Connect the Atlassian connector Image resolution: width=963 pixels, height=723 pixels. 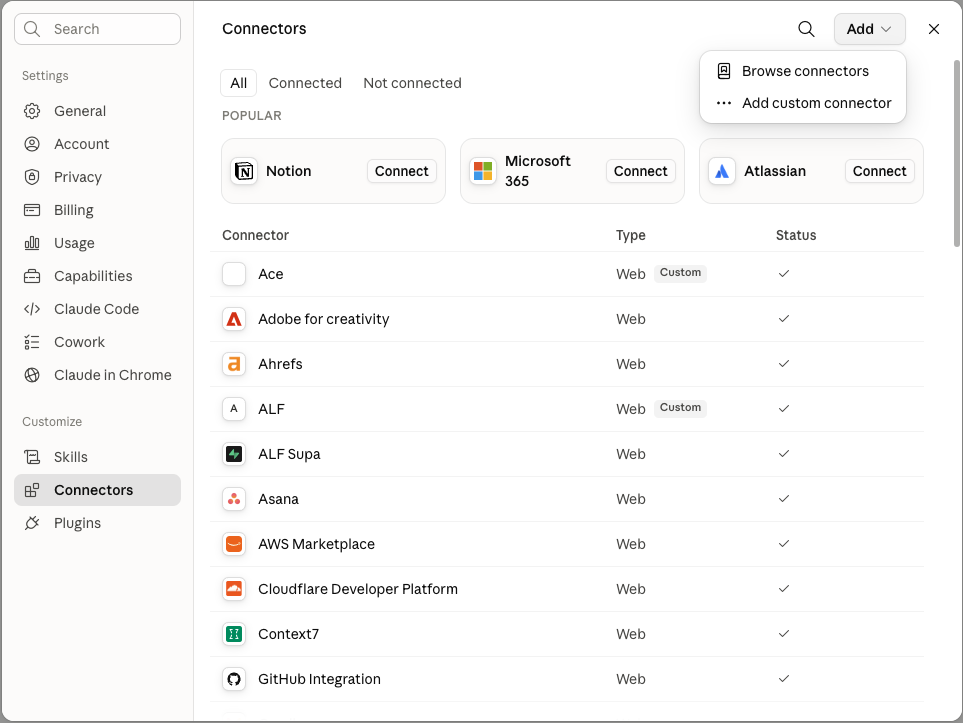(x=879, y=171)
